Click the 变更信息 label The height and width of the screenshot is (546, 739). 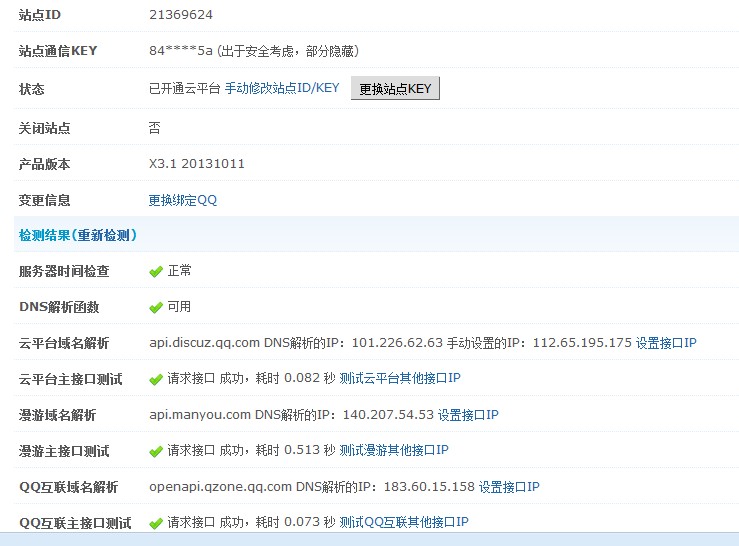coord(44,200)
